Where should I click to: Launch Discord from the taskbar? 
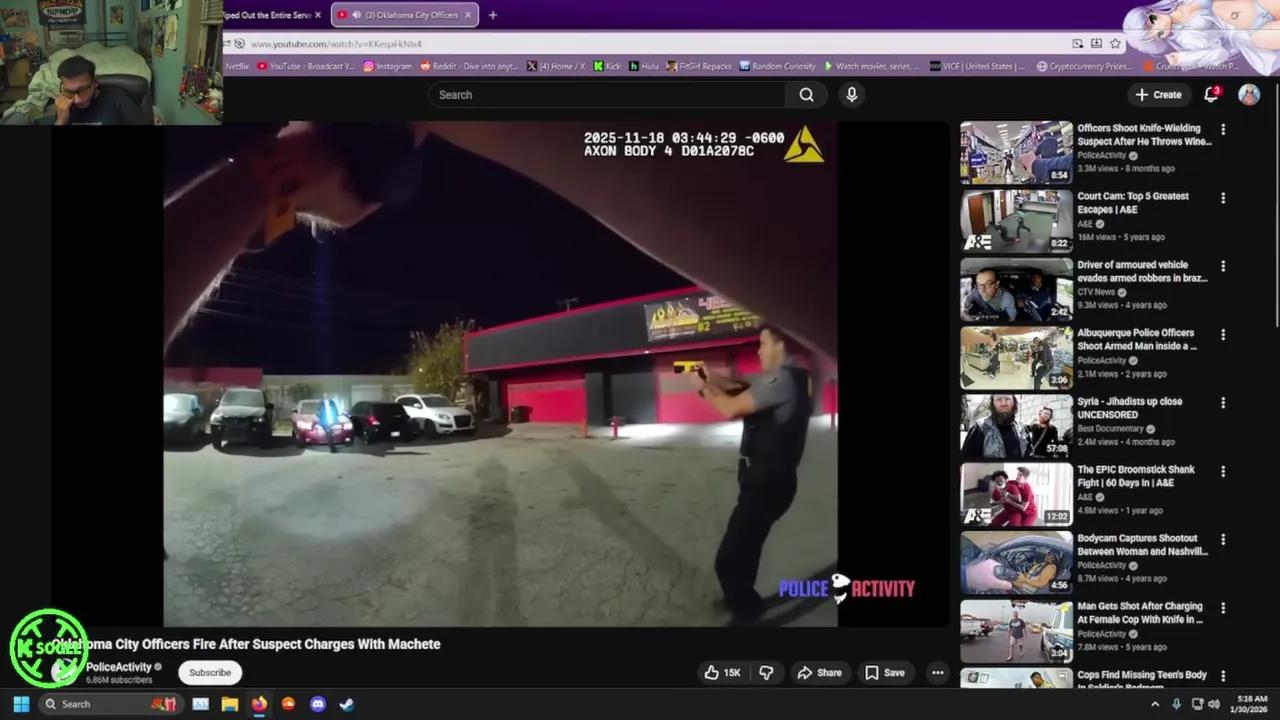point(317,704)
